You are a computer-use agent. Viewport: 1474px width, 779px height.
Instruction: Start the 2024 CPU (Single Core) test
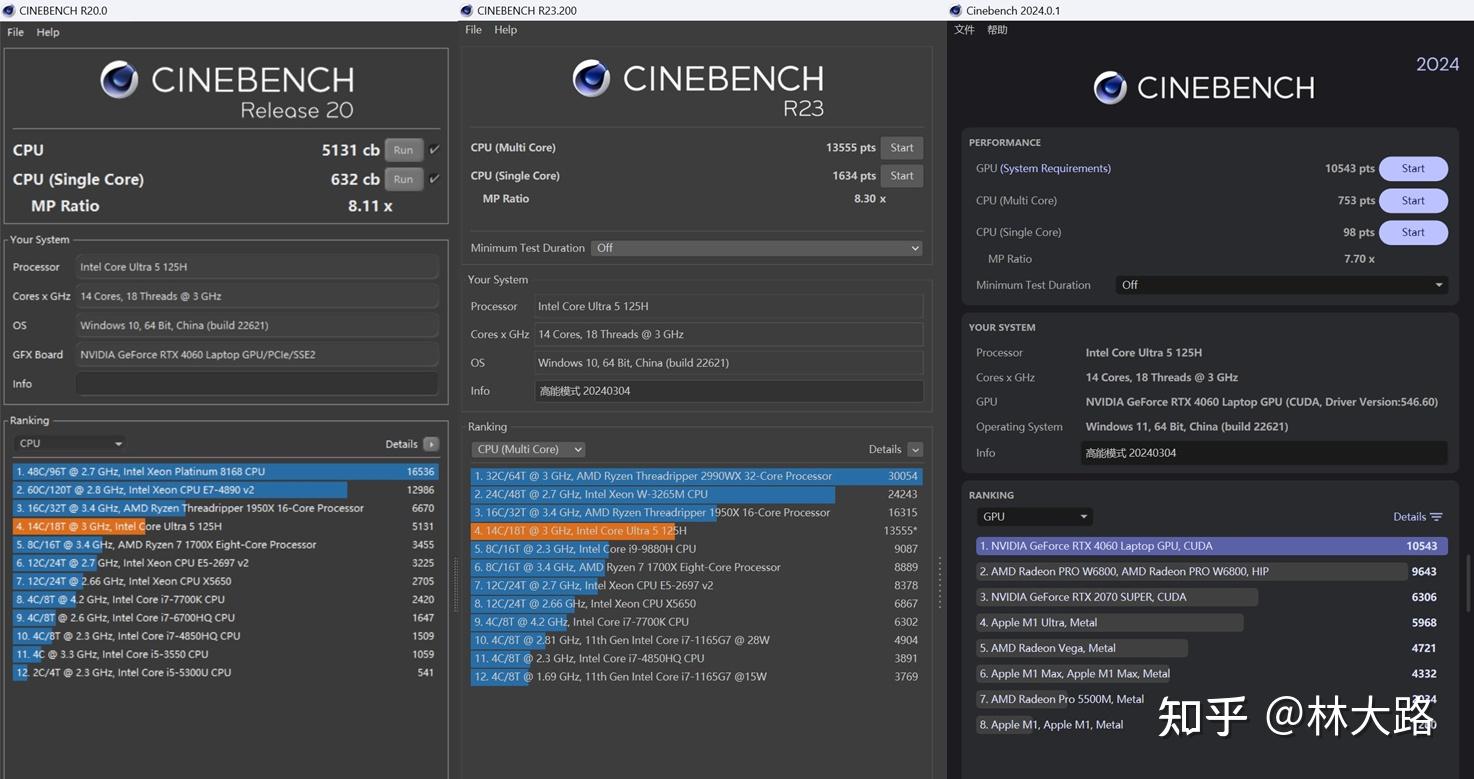(x=1413, y=233)
